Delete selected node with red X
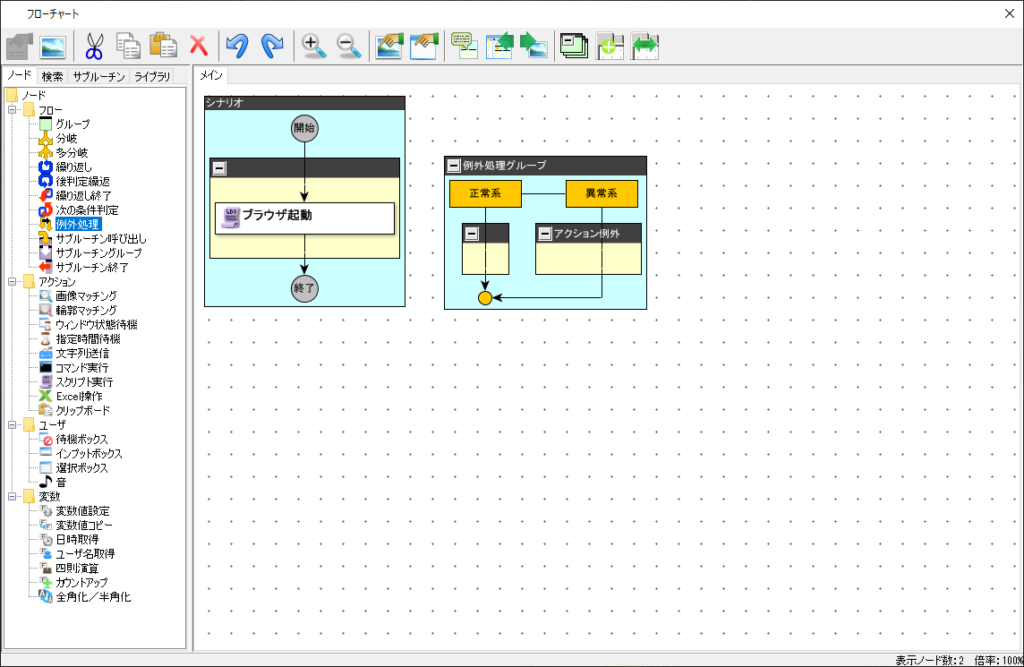The width and height of the screenshot is (1024, 667). (x=199, y=46)
